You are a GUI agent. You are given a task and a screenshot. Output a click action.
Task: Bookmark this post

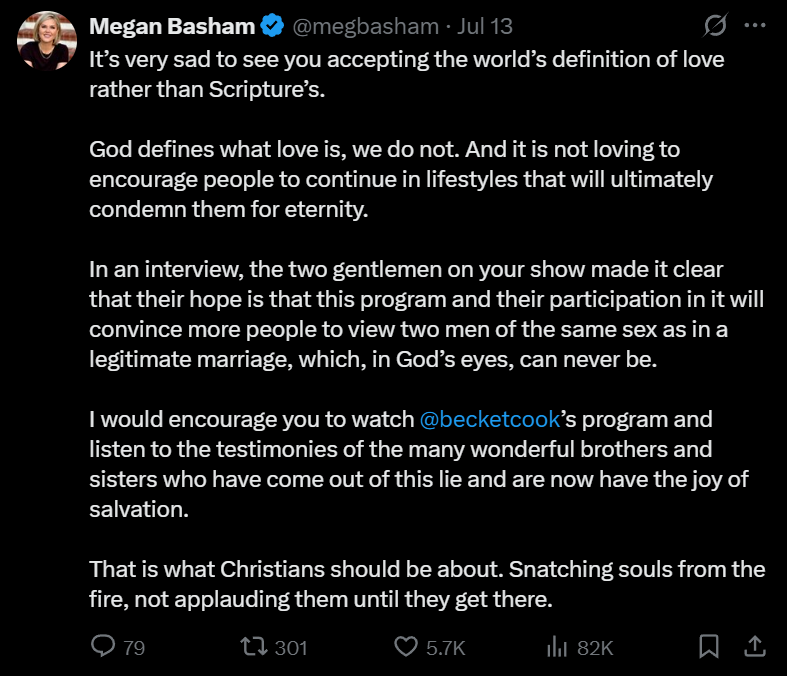pos(709,646)
